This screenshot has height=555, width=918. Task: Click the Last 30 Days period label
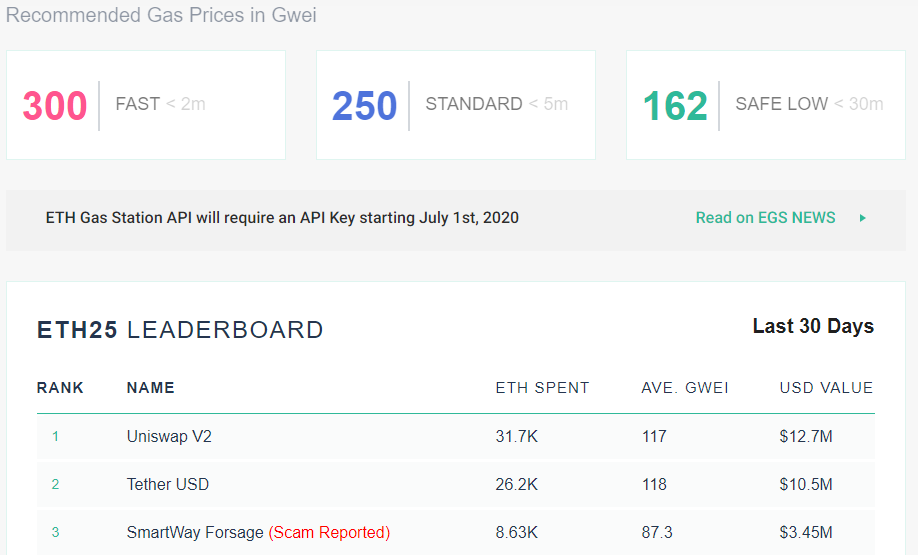(x=813, y=327)
